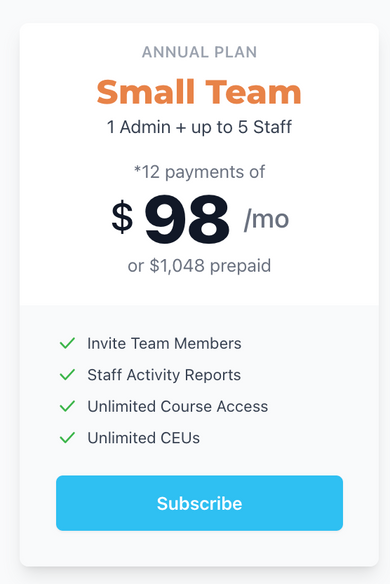This screenshot has width=390, height=584.
Task: Click the "*12 payments of" note
Action: tap(199, 172)
